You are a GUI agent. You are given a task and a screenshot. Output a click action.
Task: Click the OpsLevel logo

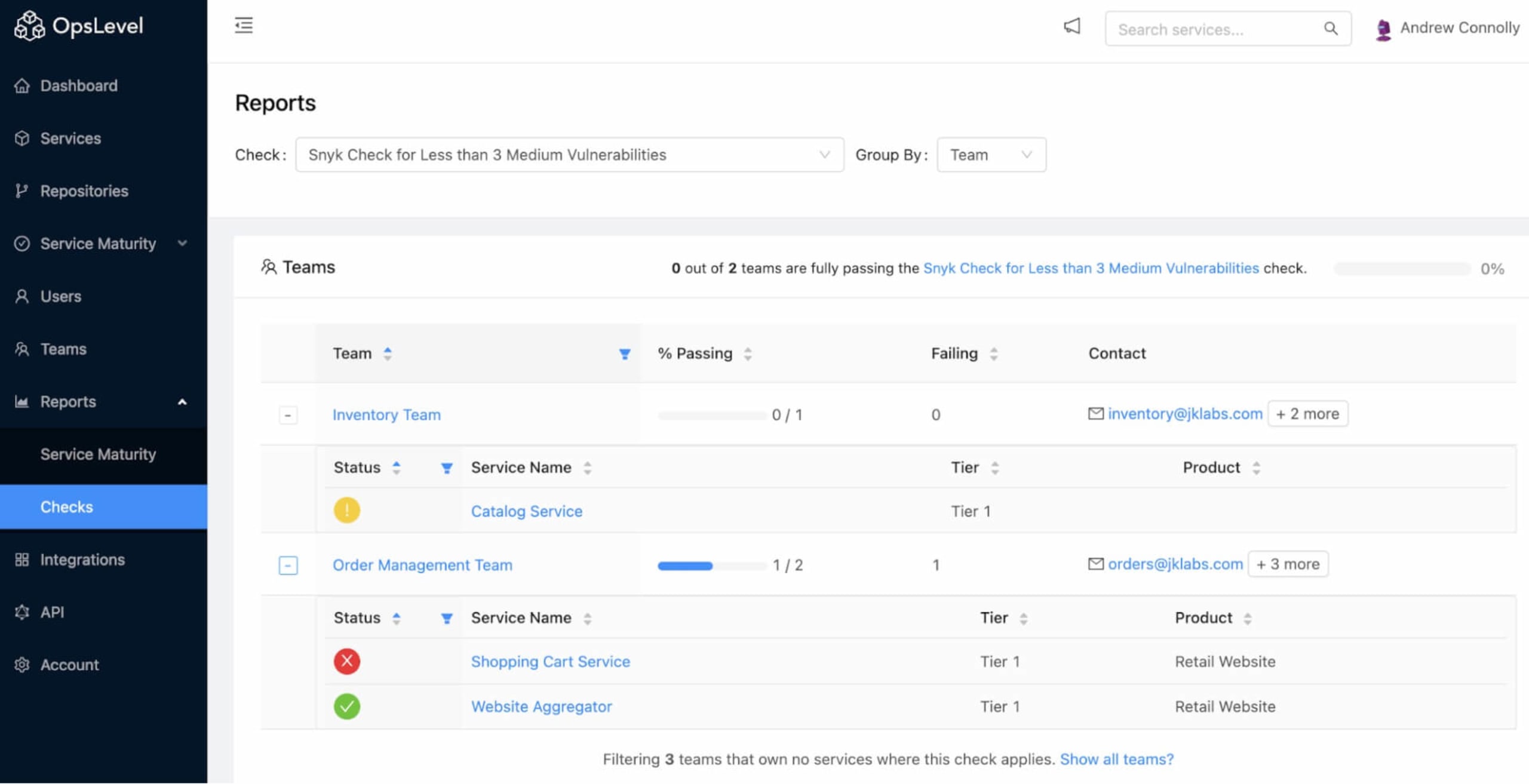pyautogui.click(x=79, y=26)
